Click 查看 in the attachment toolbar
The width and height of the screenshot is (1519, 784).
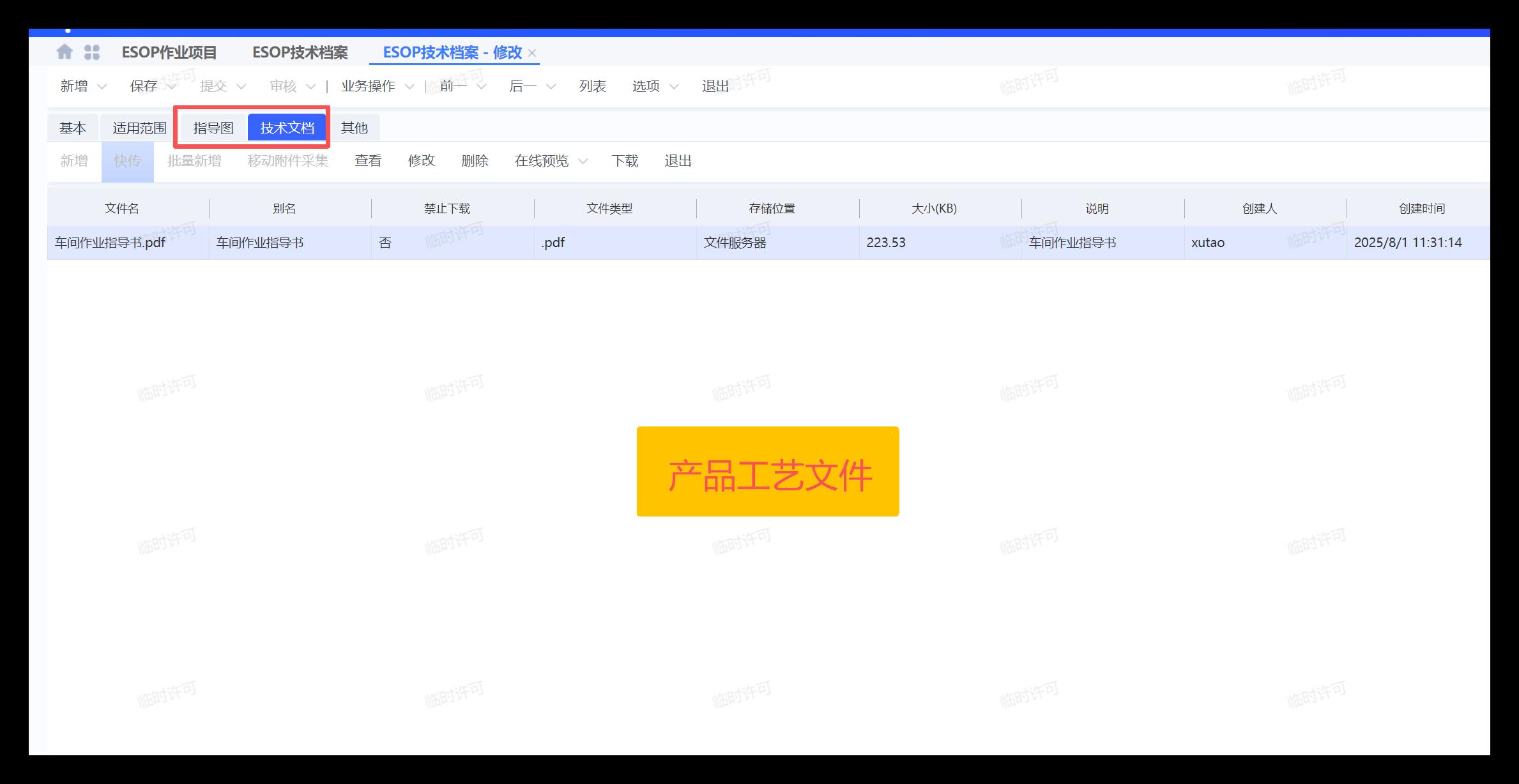(x=368, y=161)
